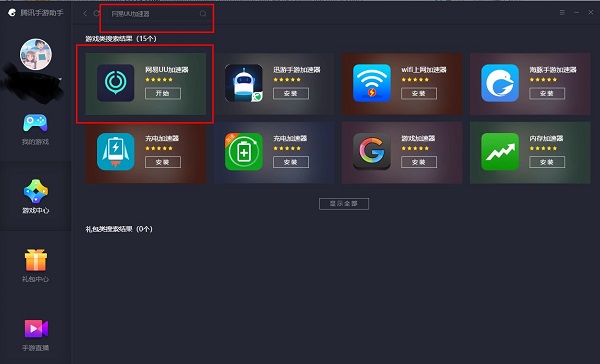Viewport: 600px width, 364px height.
Task: Click the green 充电加速器 battery icon
Action: tap(244, 152)
